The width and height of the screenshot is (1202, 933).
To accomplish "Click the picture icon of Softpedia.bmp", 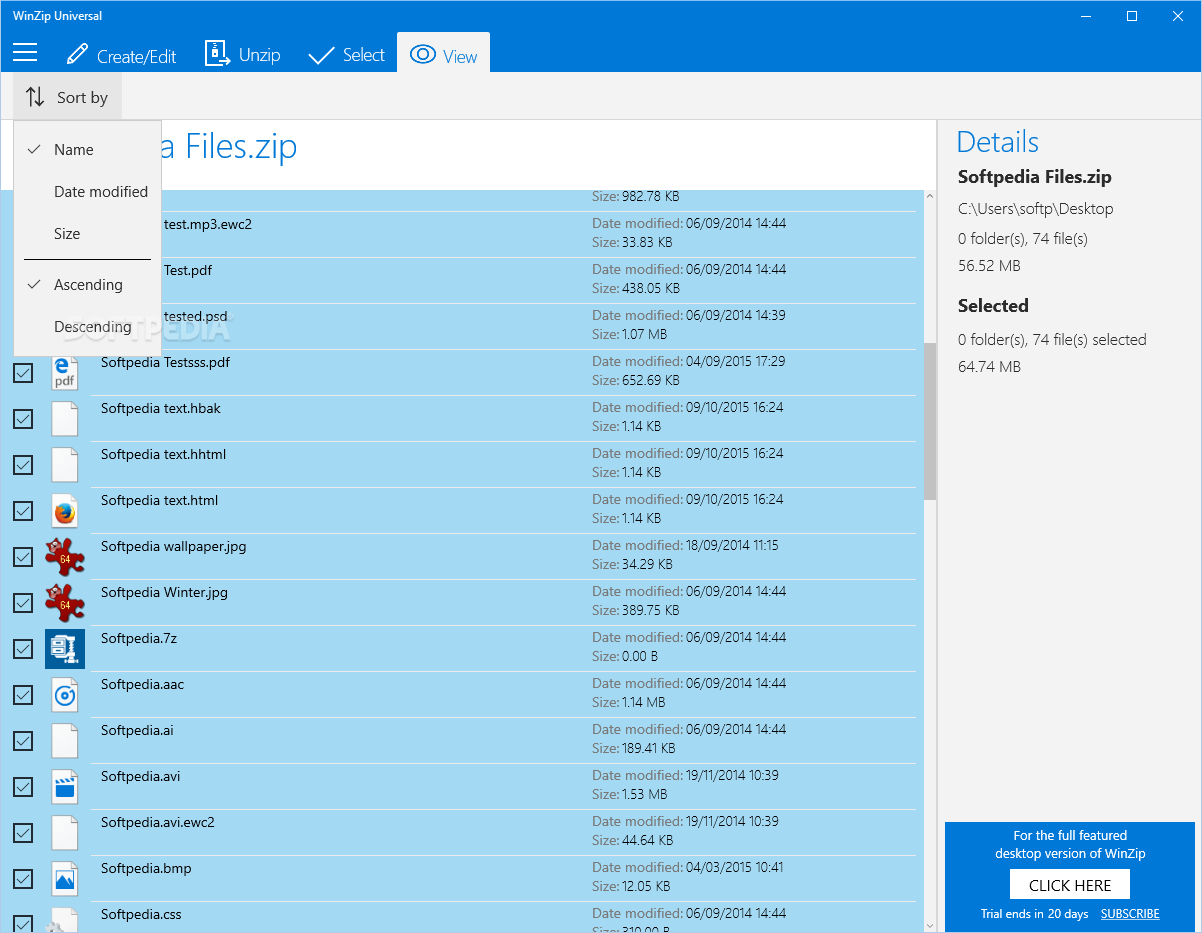I will (65, 879).
